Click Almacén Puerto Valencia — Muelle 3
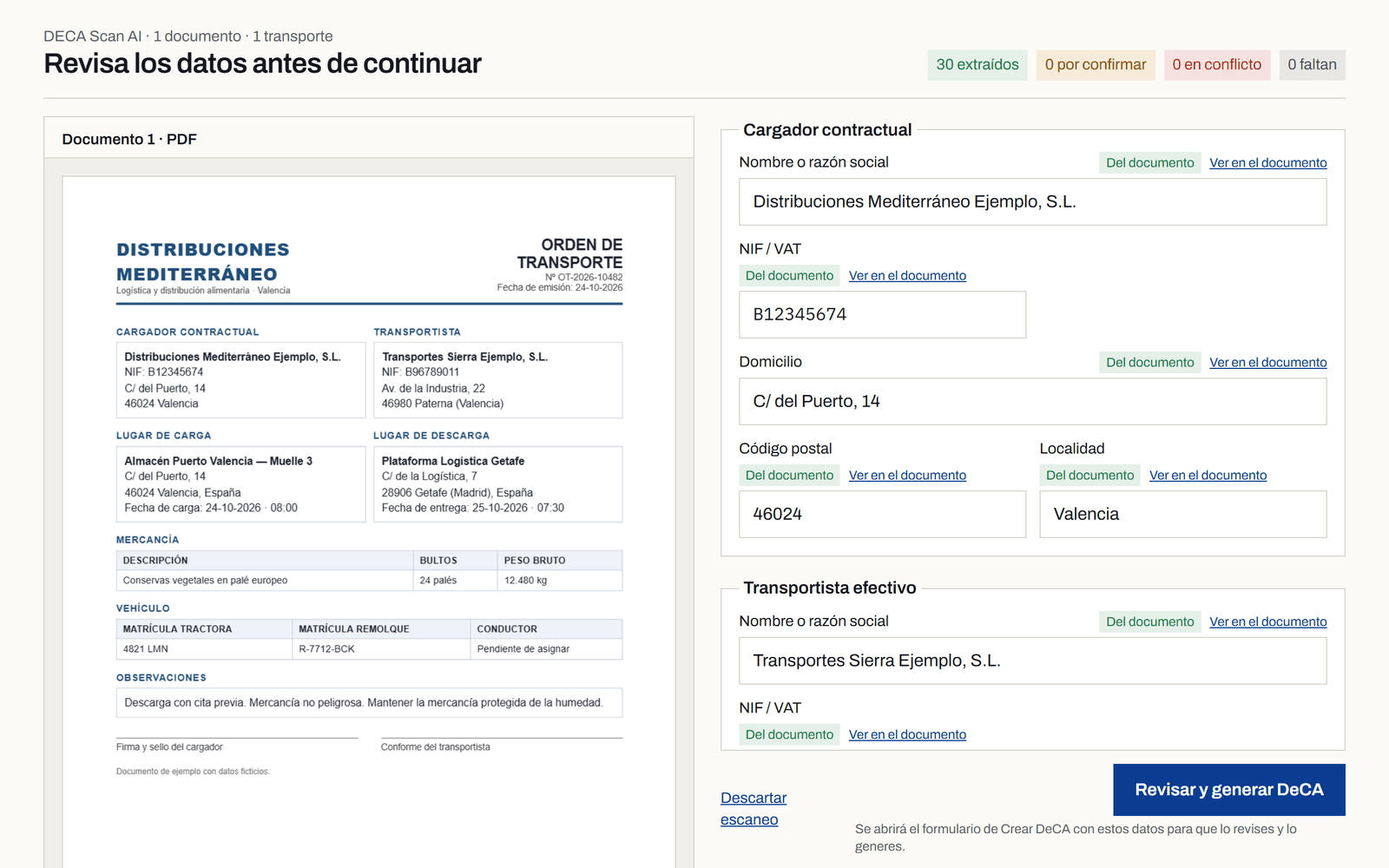1389x868 pixels. click(218, 461)
